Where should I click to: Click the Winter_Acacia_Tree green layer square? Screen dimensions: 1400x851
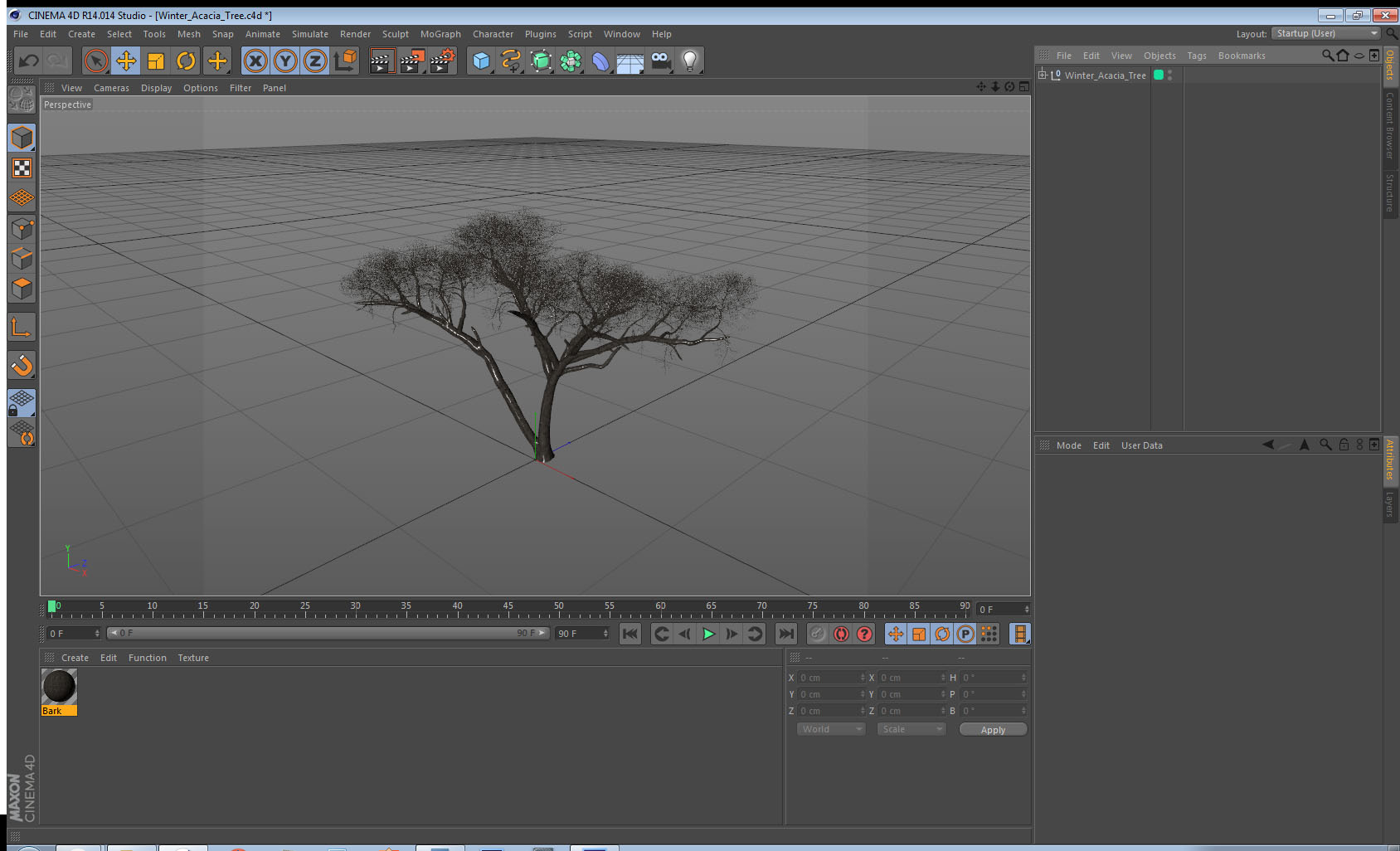point(1159,75)
